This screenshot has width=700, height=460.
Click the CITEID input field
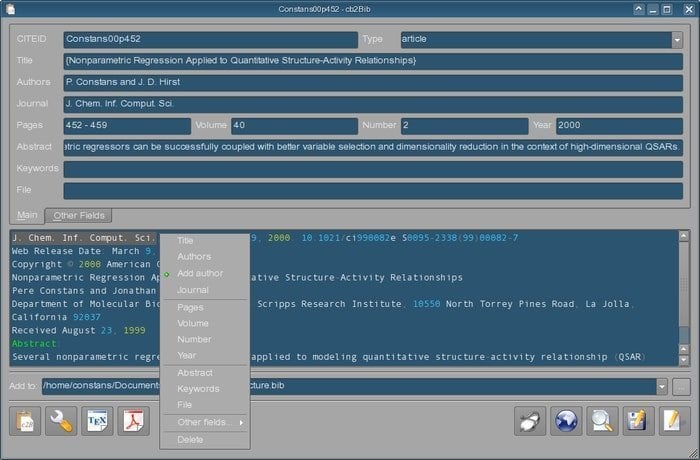coord(211,40)
